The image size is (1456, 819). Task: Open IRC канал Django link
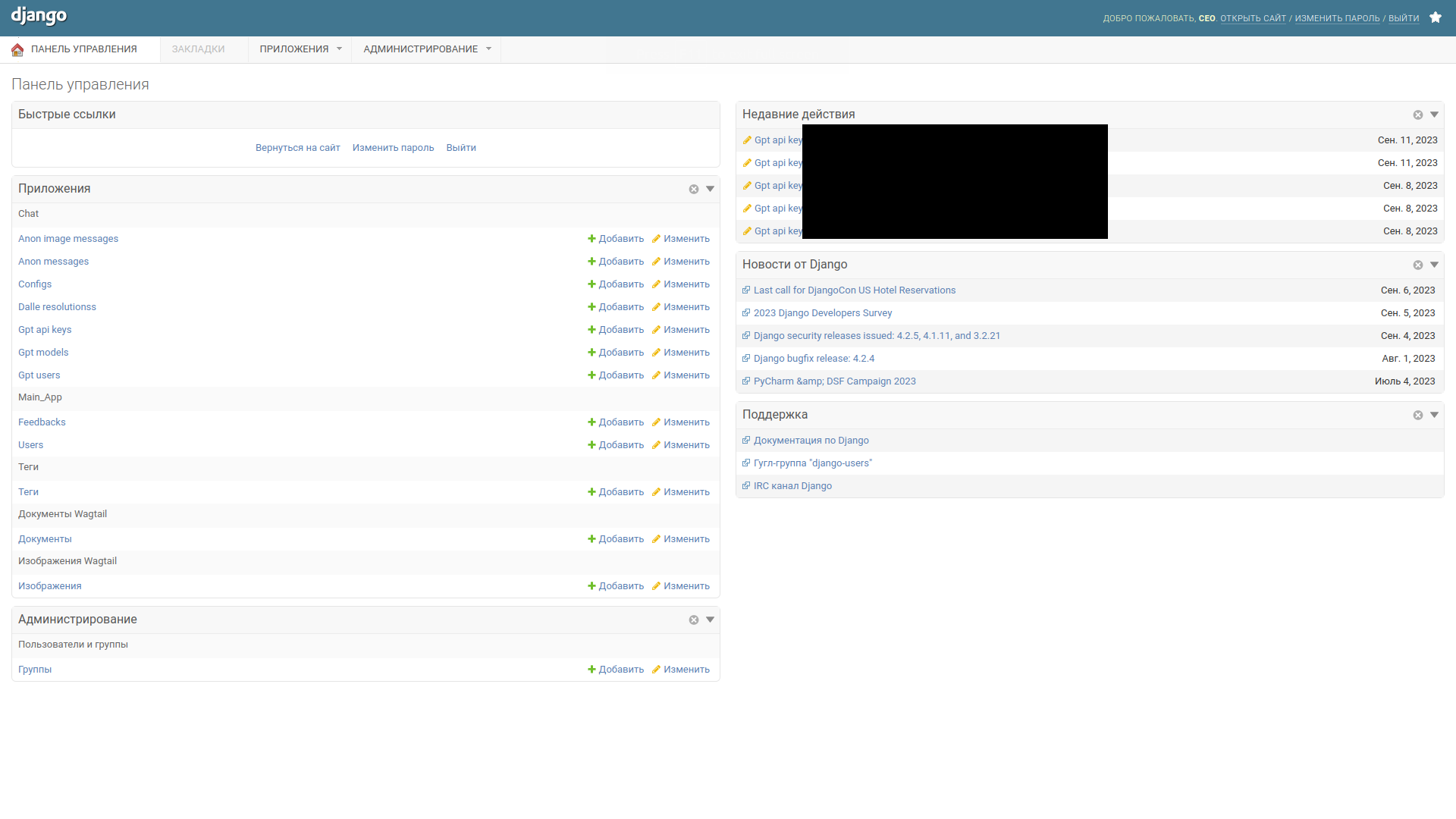coord(792,486)
